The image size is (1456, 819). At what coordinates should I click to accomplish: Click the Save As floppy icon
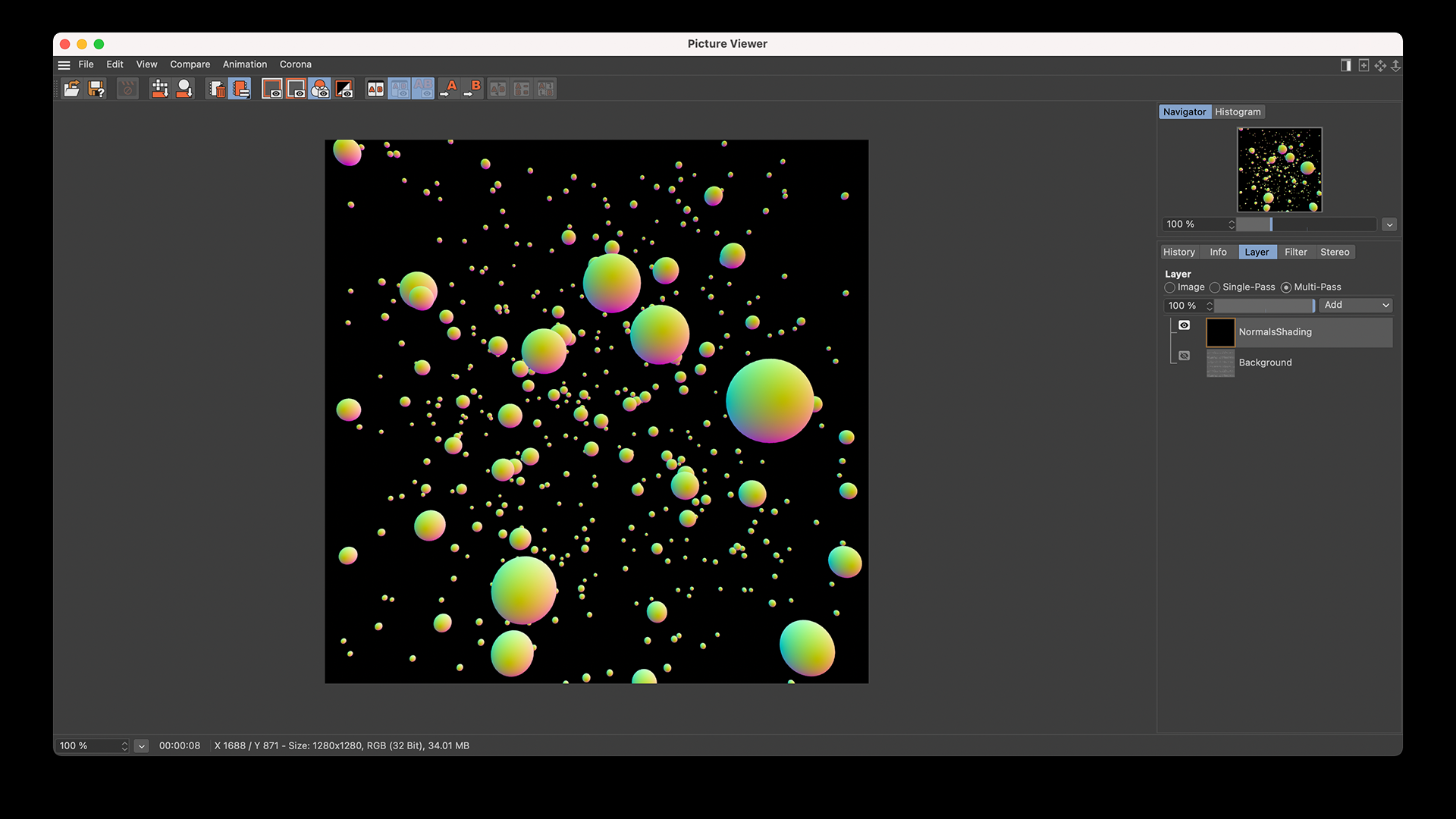[96, 89]
